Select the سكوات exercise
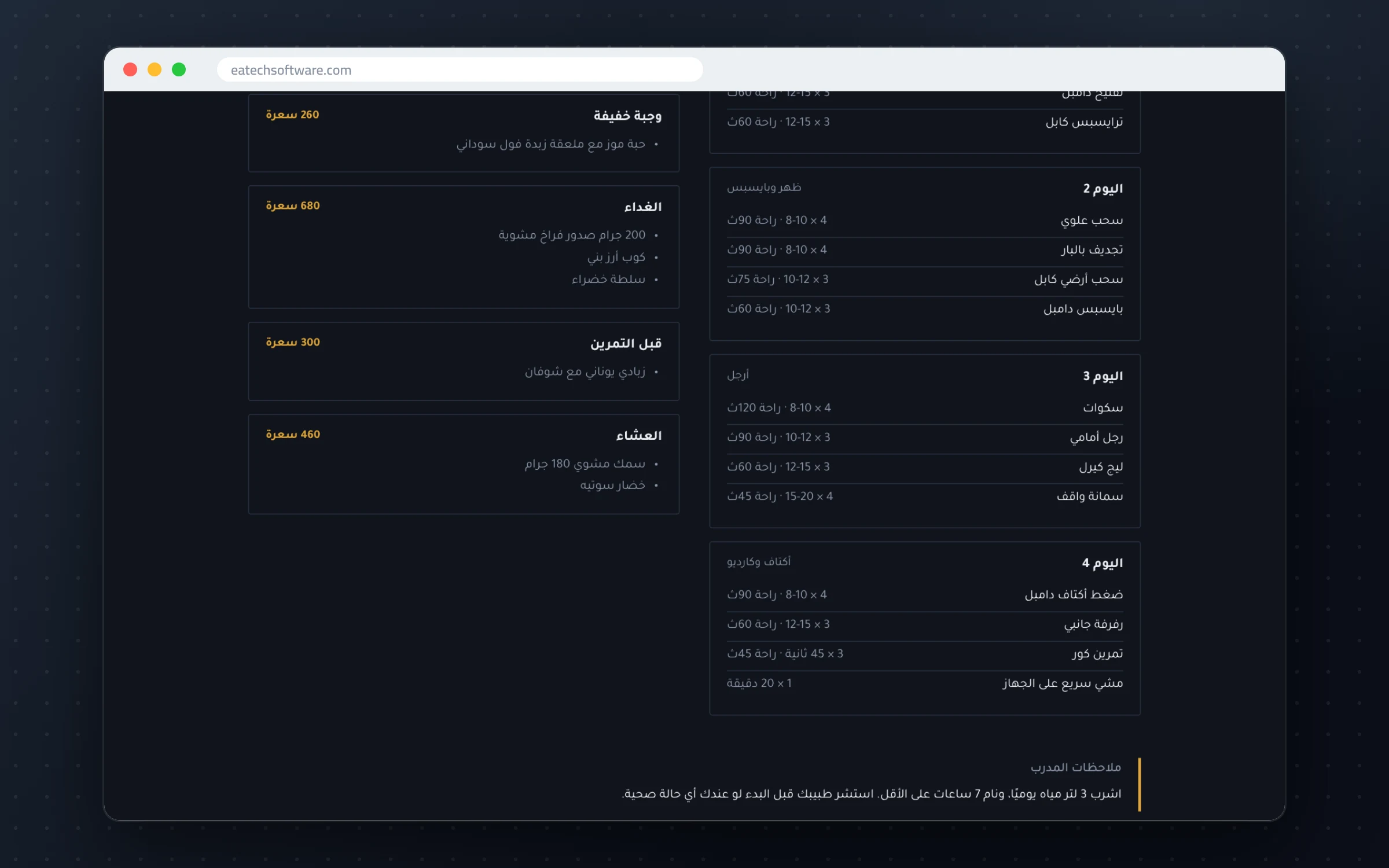The width and height of the screenshot is (1389, 868). pos(1103,408)
